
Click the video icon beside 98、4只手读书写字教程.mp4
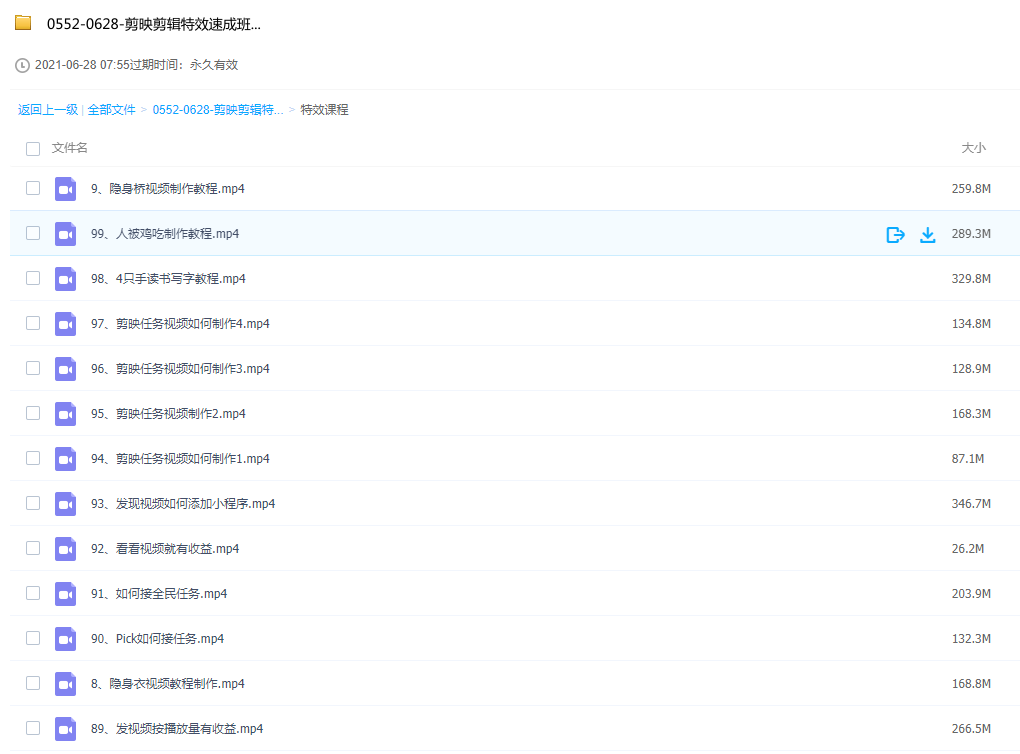click(x=66, y=279)
